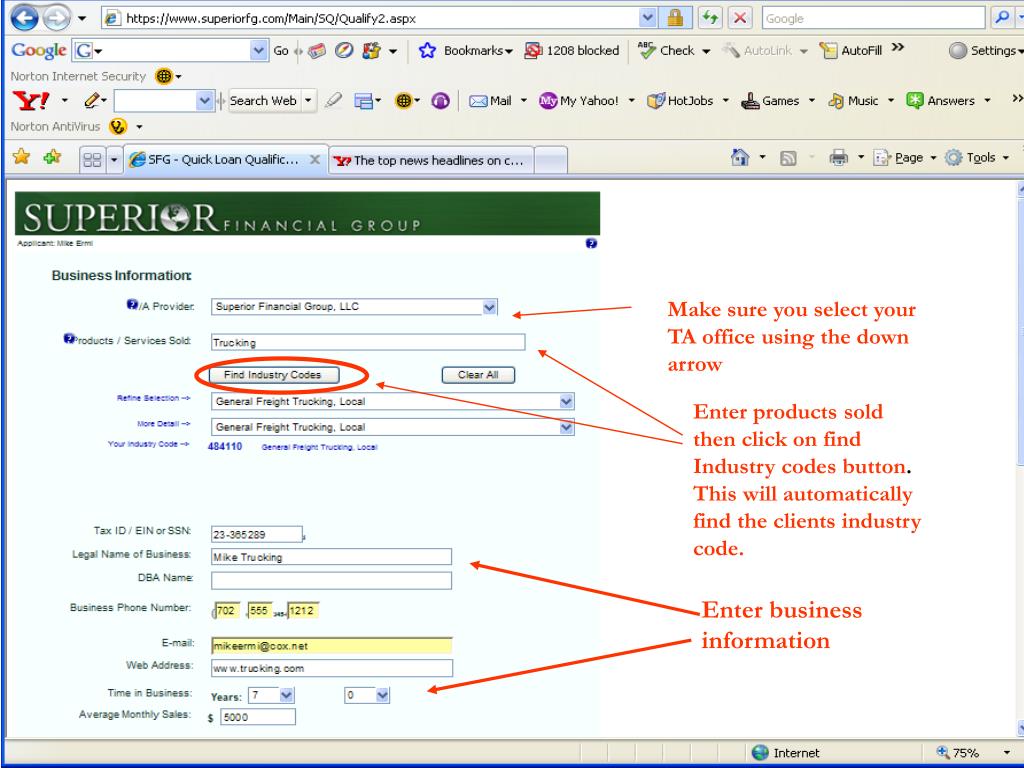Switch to The top news headlines tab
1024x768 pixels.
click(x=432, y=160)
